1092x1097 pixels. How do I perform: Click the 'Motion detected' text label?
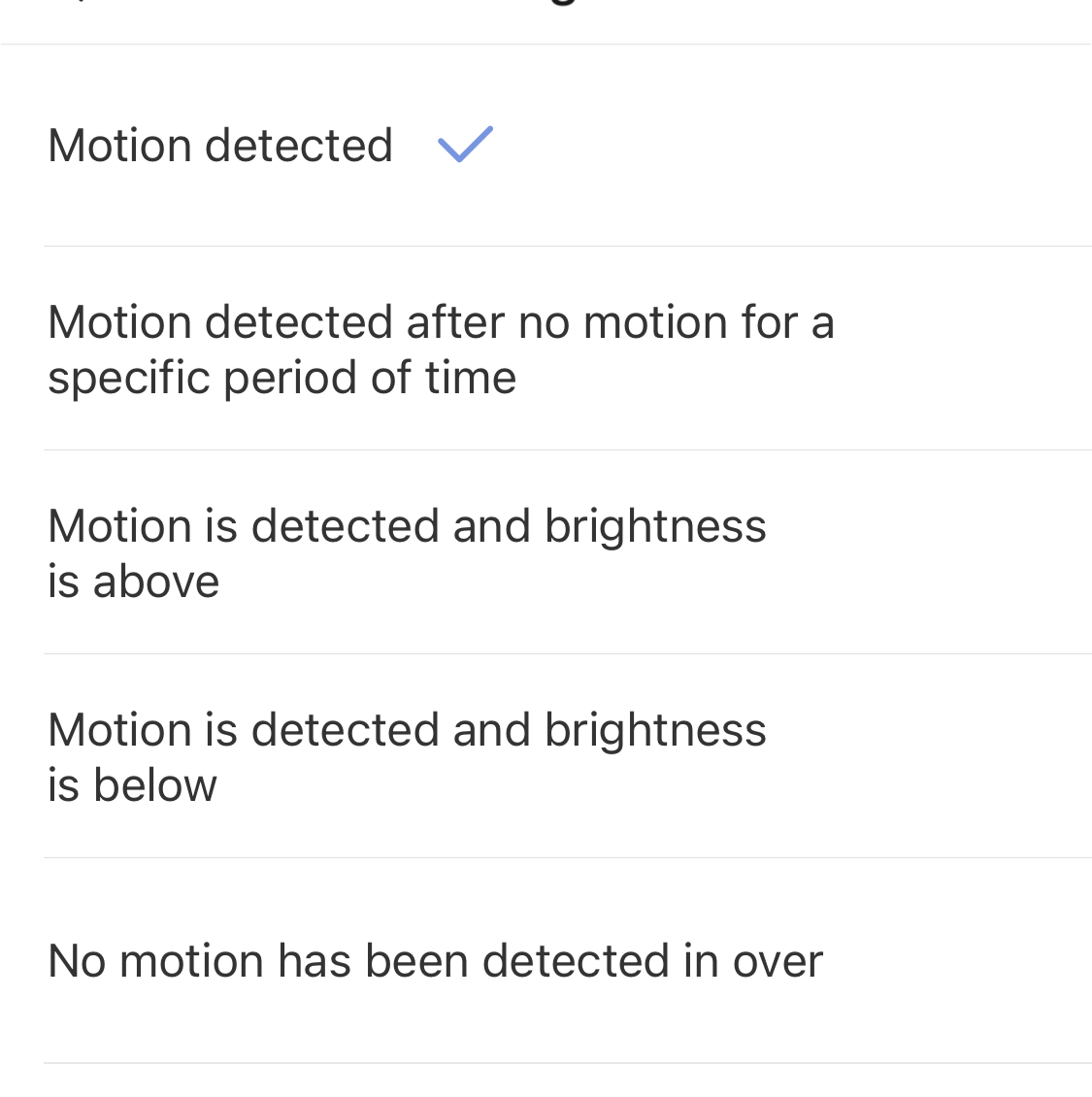(x=220, y=146)
